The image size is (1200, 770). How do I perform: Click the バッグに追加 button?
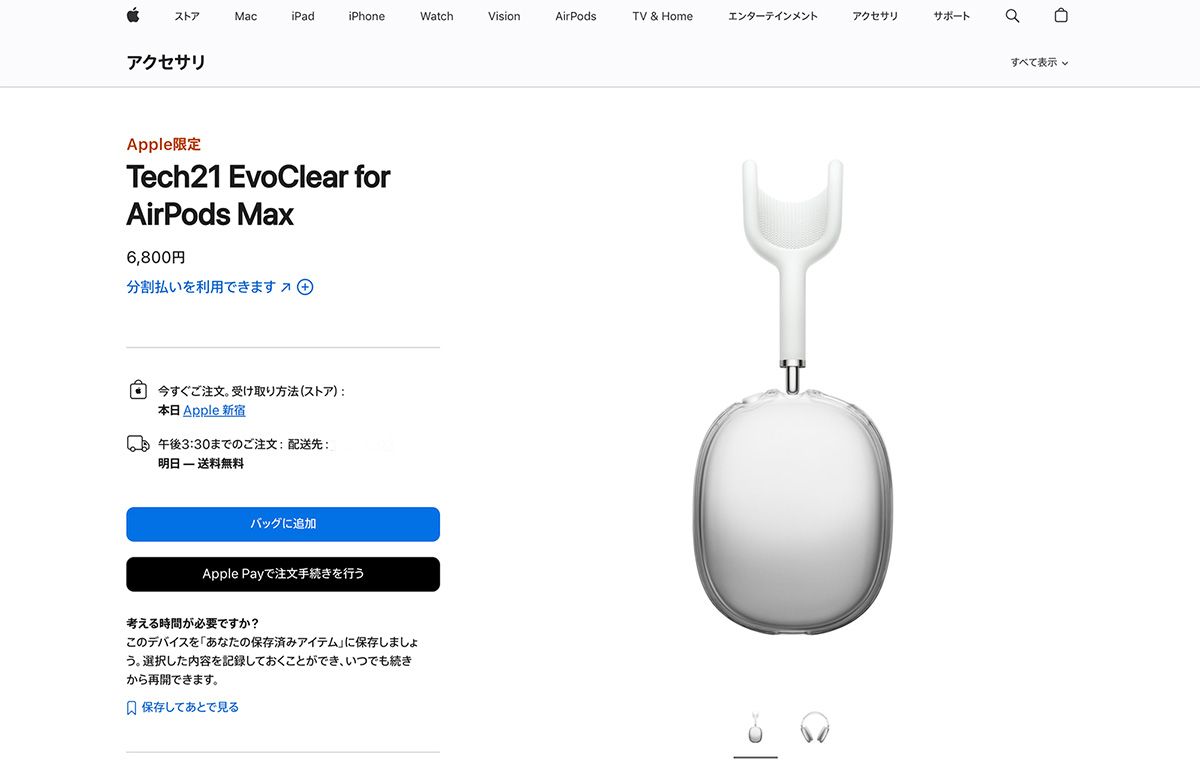click(x=282, y=524)
